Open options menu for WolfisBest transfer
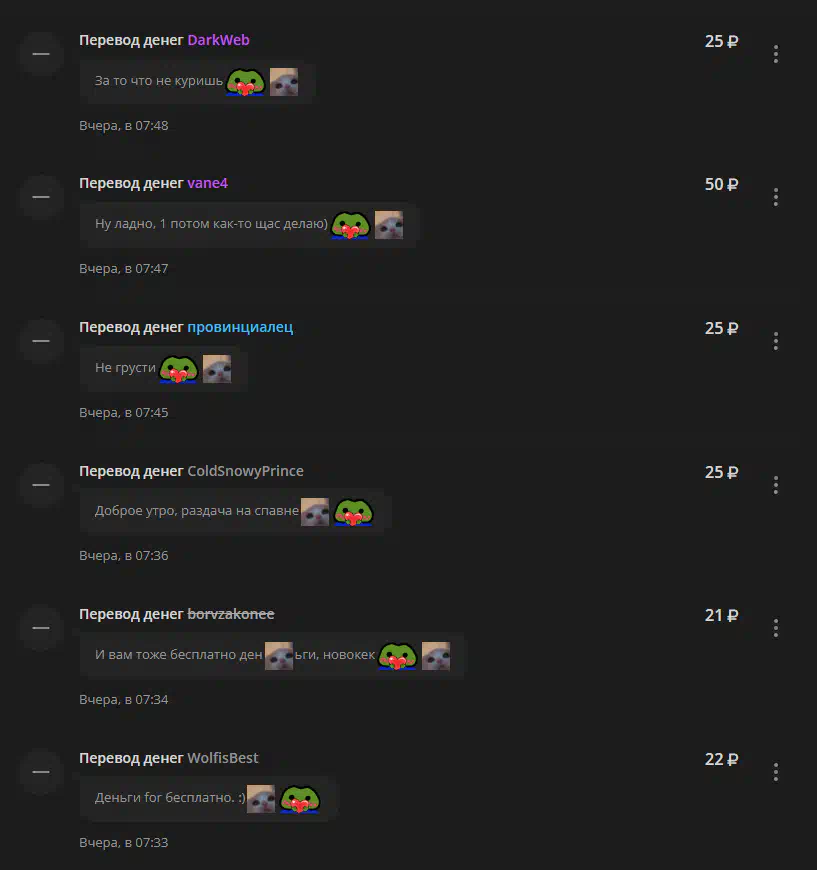Screen dimensions: 817x870 point(775,771)
